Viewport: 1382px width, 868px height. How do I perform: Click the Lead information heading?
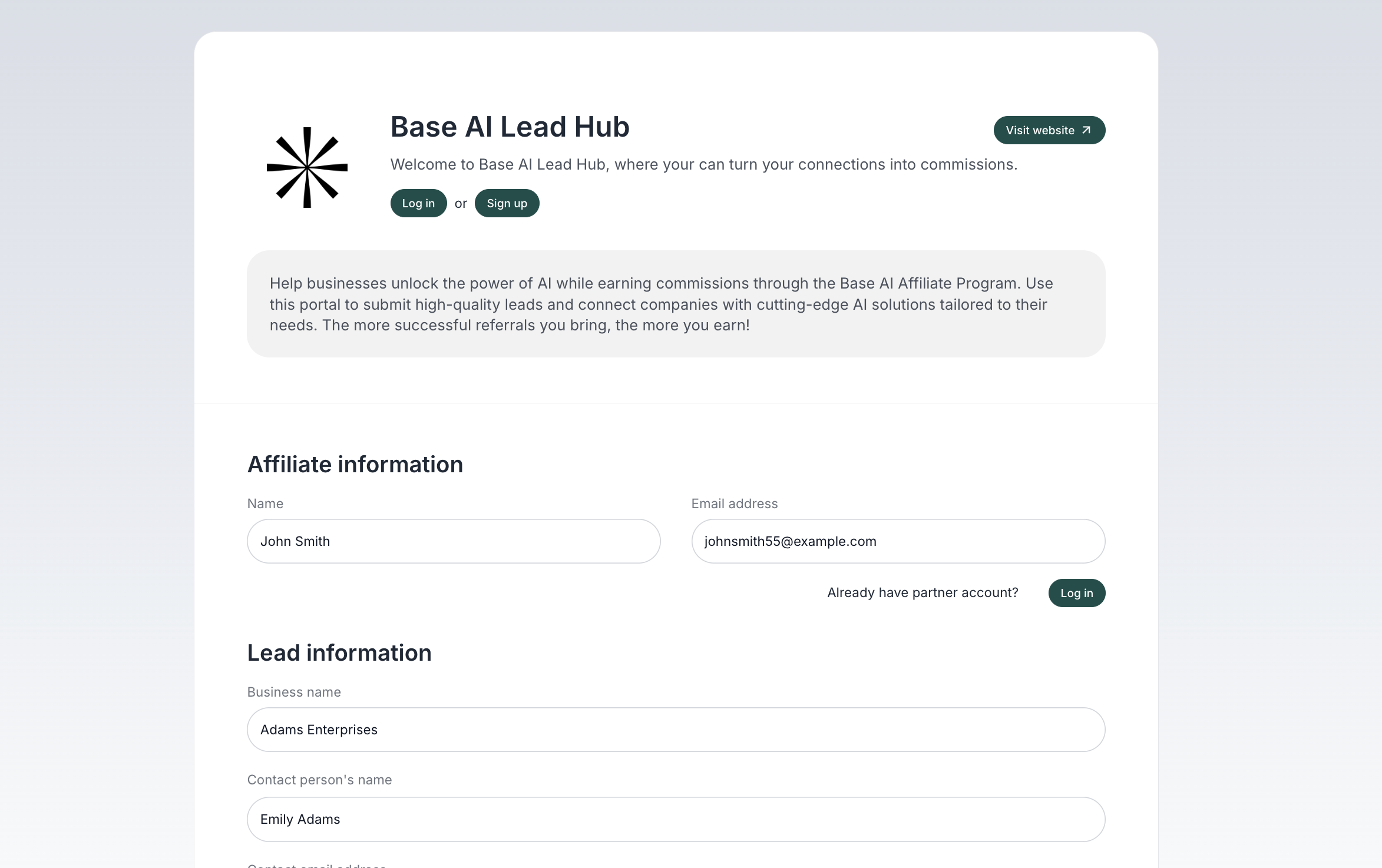pos(339,653)
